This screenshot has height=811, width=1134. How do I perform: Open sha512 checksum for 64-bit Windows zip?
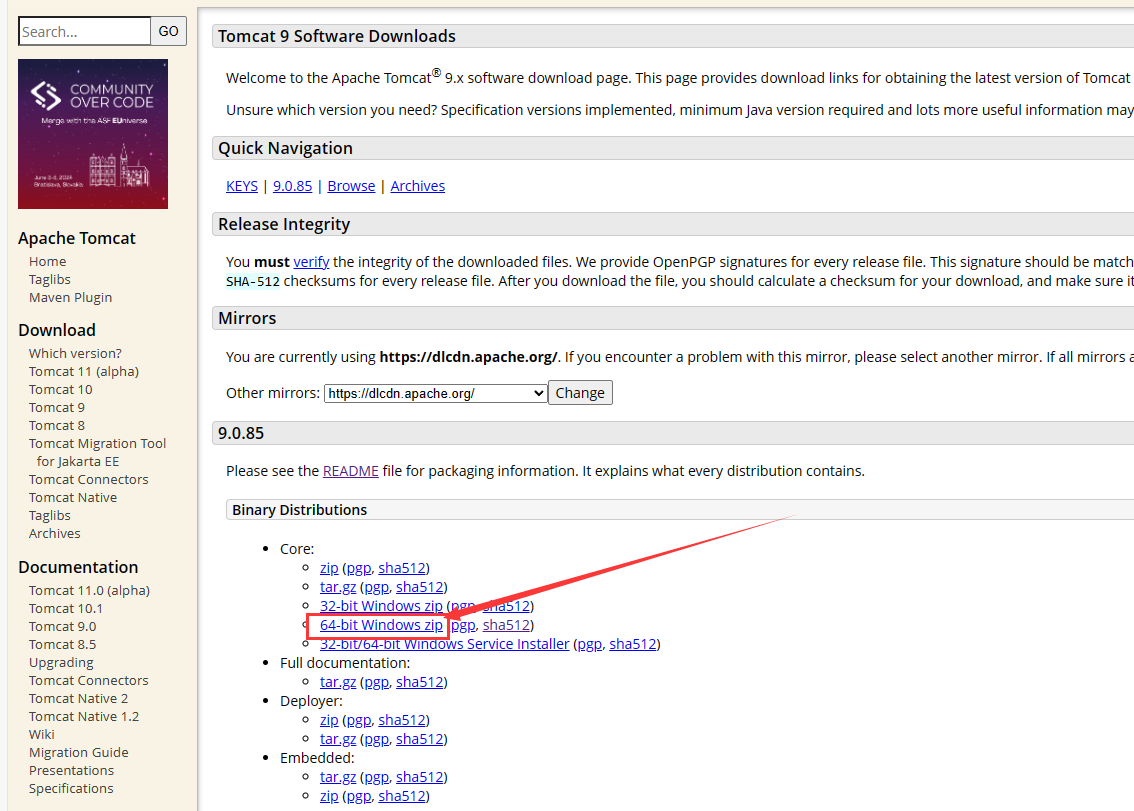tap(506, 625)
